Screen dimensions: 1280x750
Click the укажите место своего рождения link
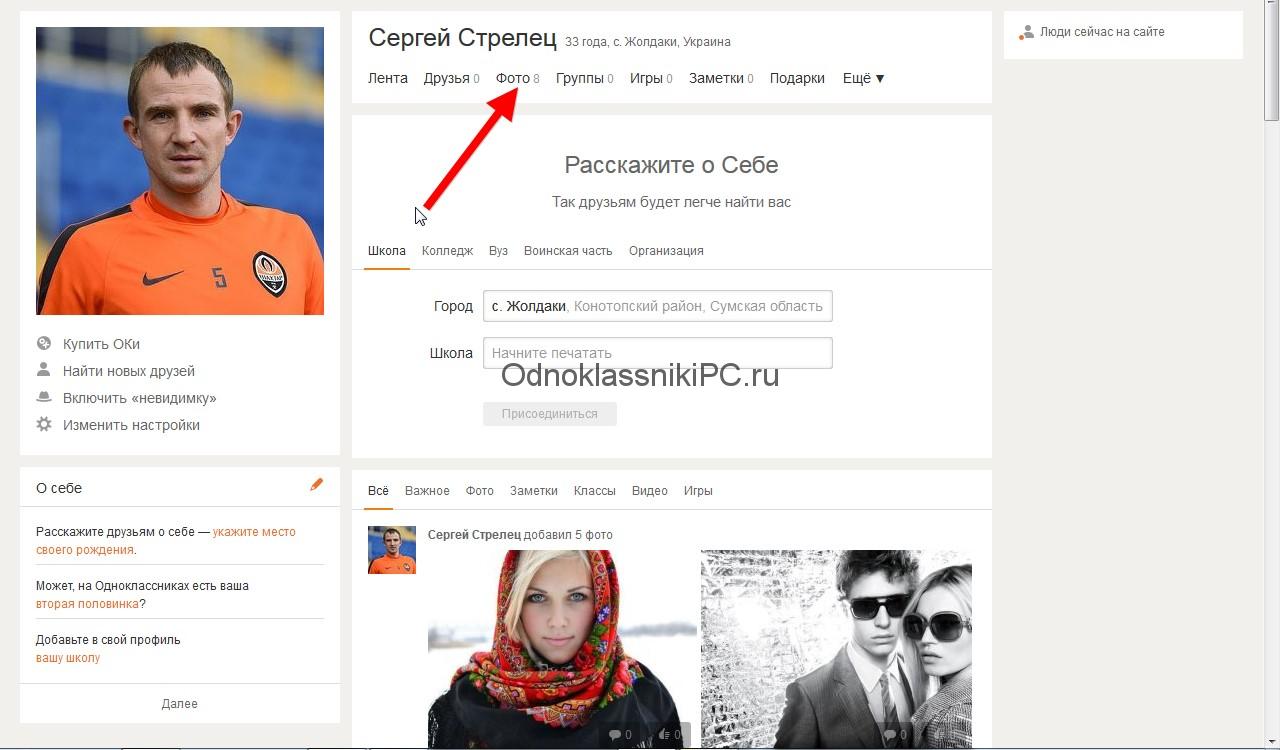point(166,541)
